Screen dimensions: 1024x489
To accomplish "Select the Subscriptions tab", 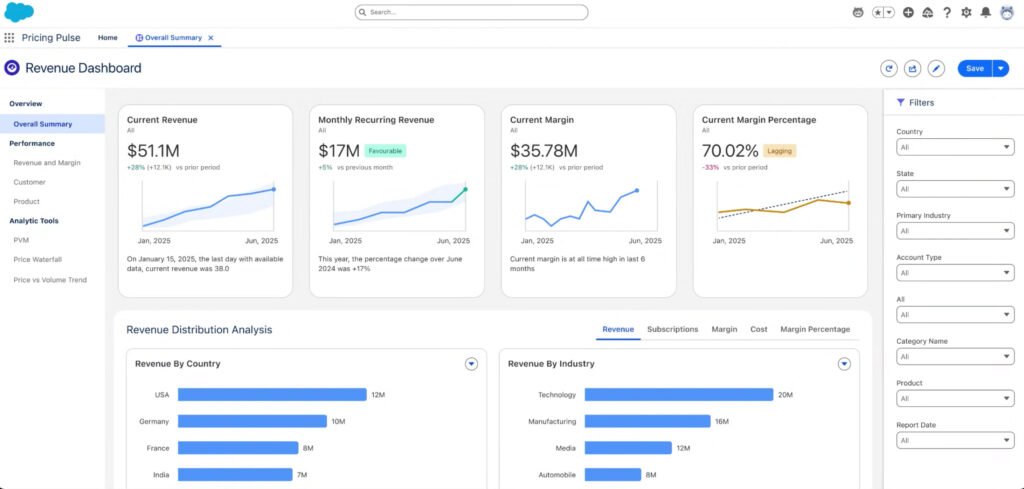I will pos(672,329).
